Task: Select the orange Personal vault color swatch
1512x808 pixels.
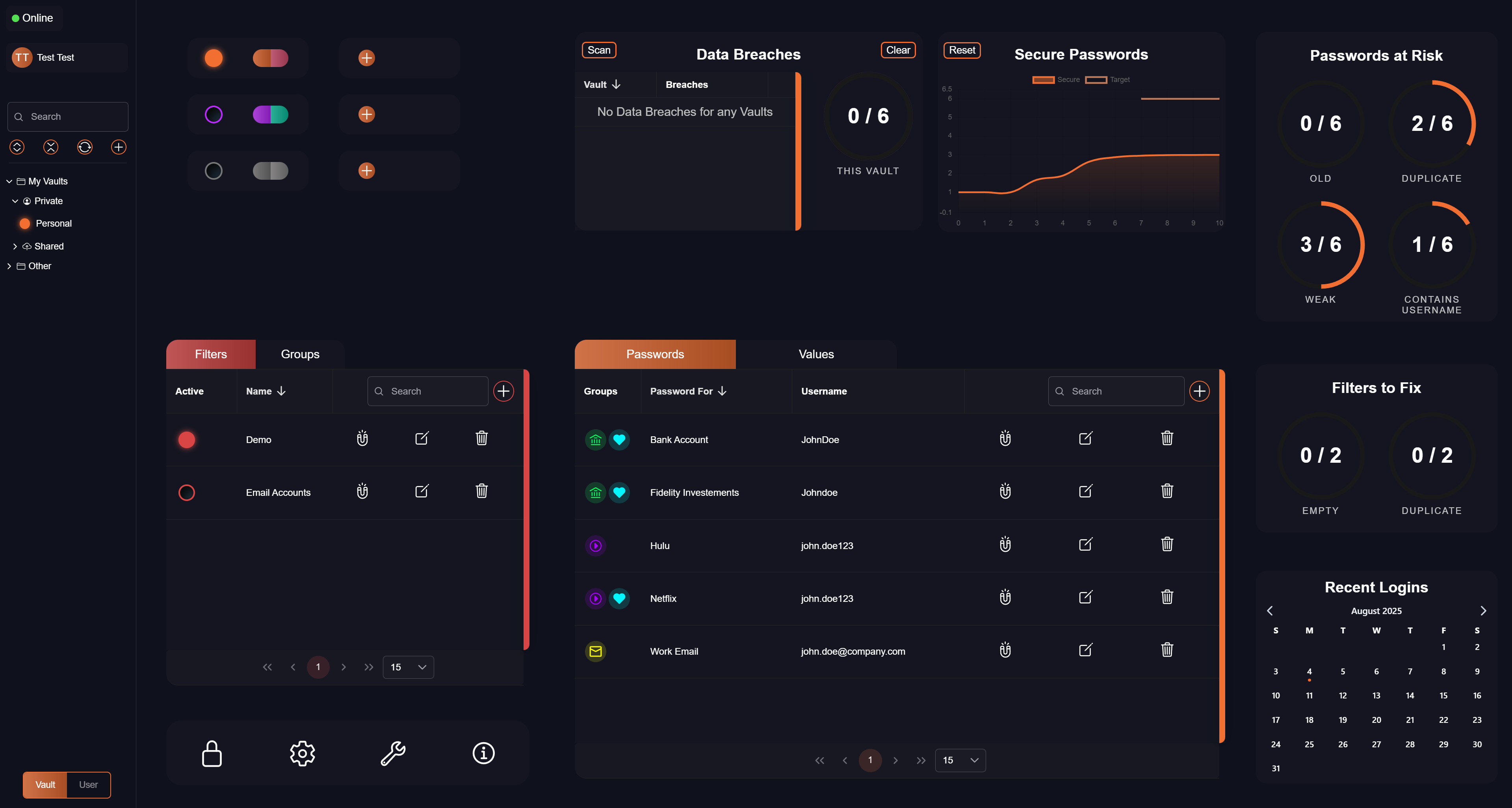Action: [25, 223]
